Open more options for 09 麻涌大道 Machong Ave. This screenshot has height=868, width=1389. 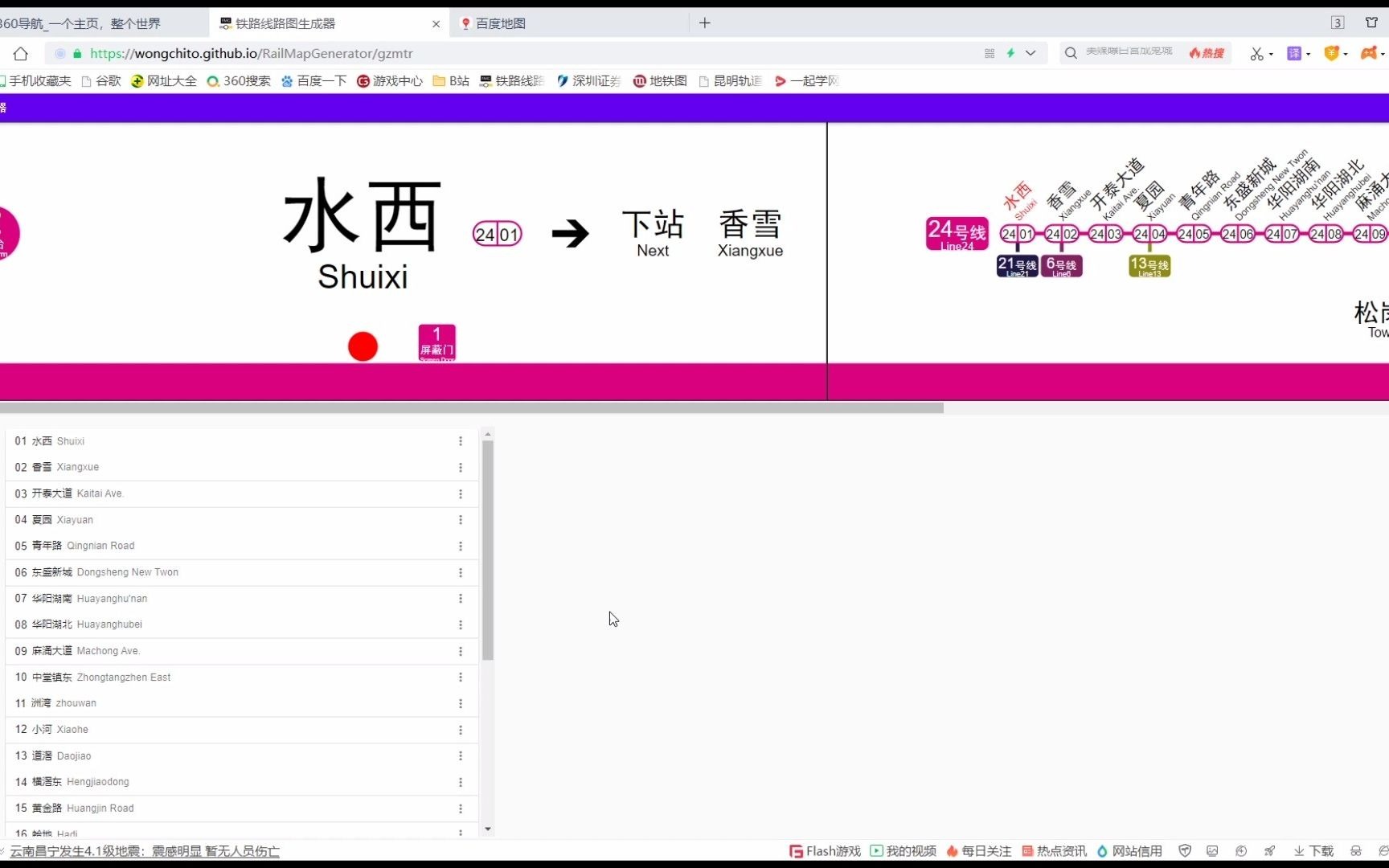click(x=461, y=652)
